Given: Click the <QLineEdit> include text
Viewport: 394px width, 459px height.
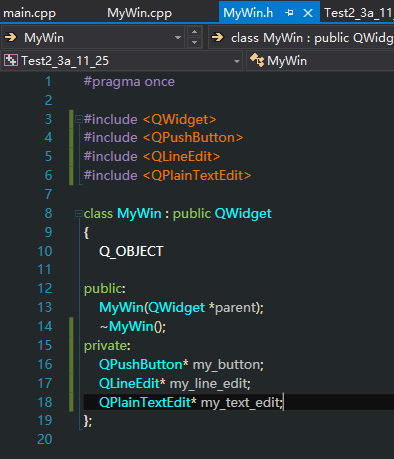Looking at the screenshot, I should 182,157.
